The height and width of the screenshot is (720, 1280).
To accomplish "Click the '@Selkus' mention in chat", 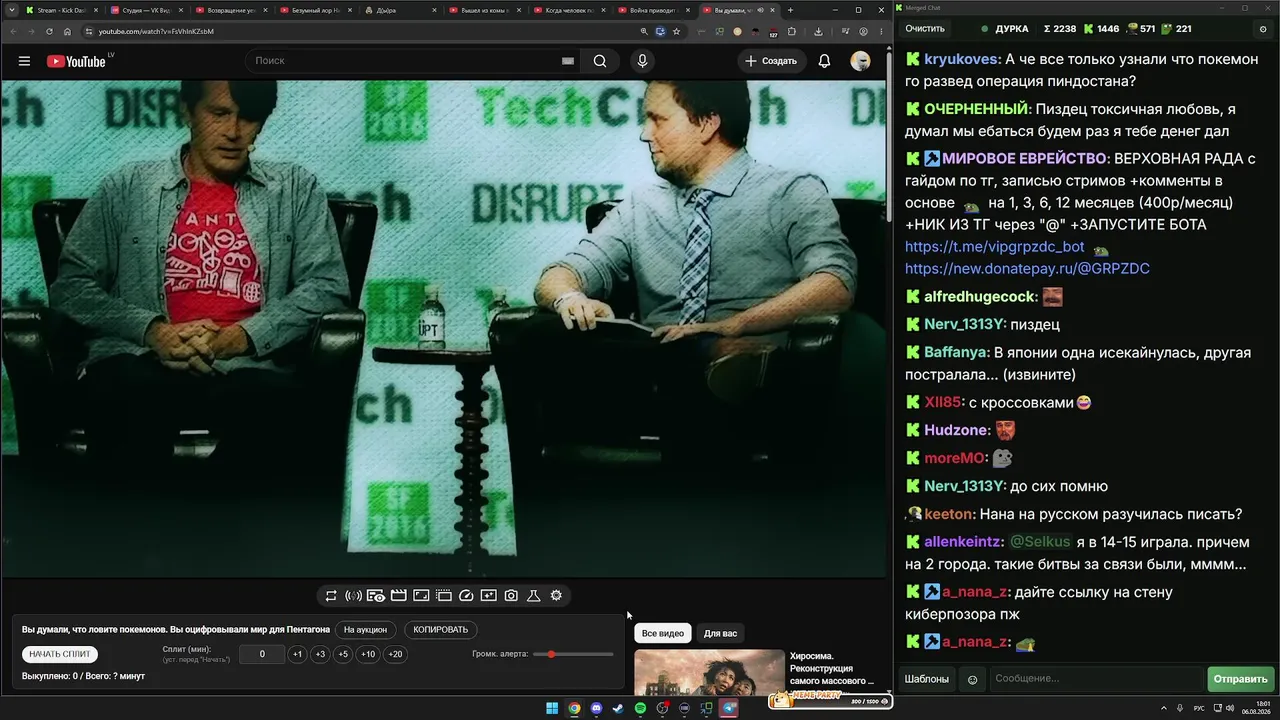I will 1040,542.
